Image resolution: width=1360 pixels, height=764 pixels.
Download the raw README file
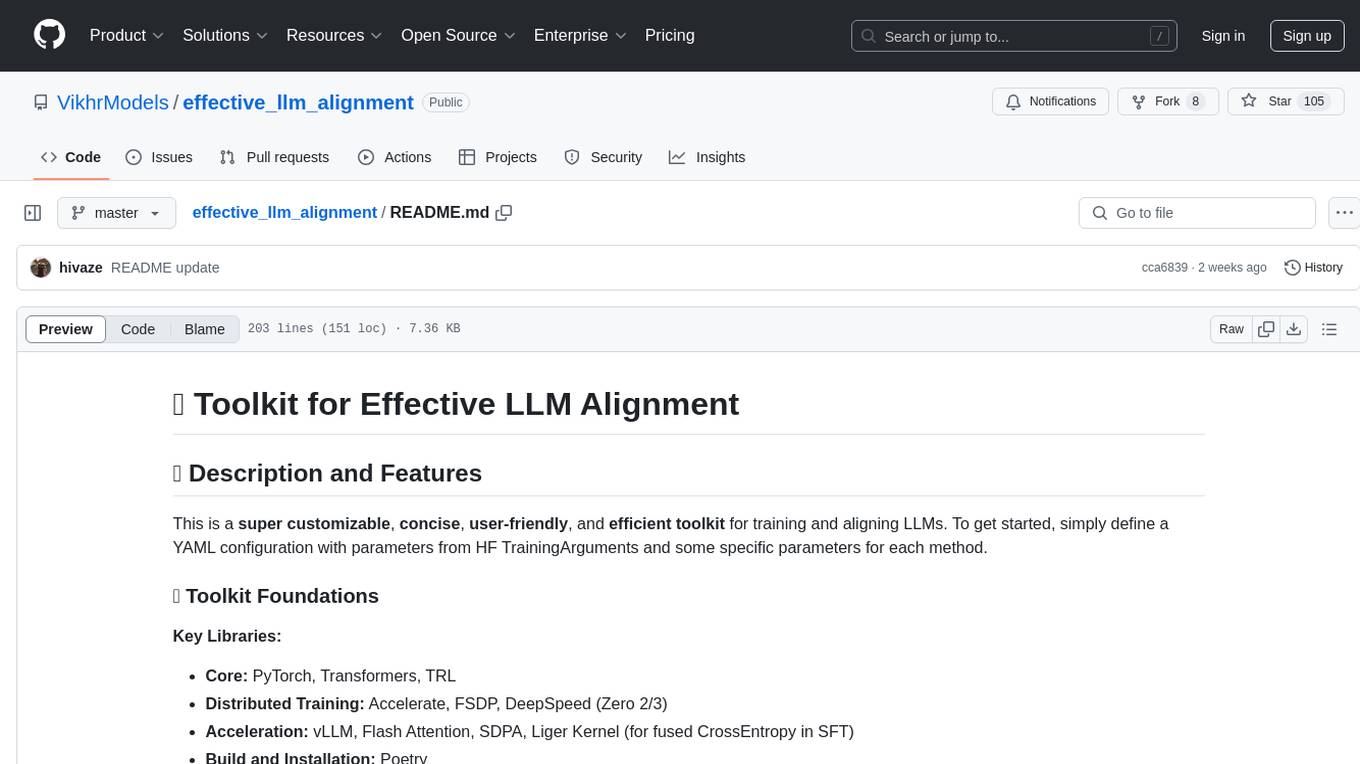[1293, 329]
